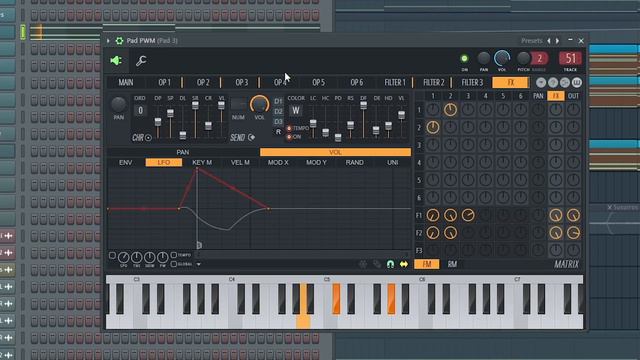The image size is (640, 360).
Task: Select the R reverb button
Action: [278, 131]
